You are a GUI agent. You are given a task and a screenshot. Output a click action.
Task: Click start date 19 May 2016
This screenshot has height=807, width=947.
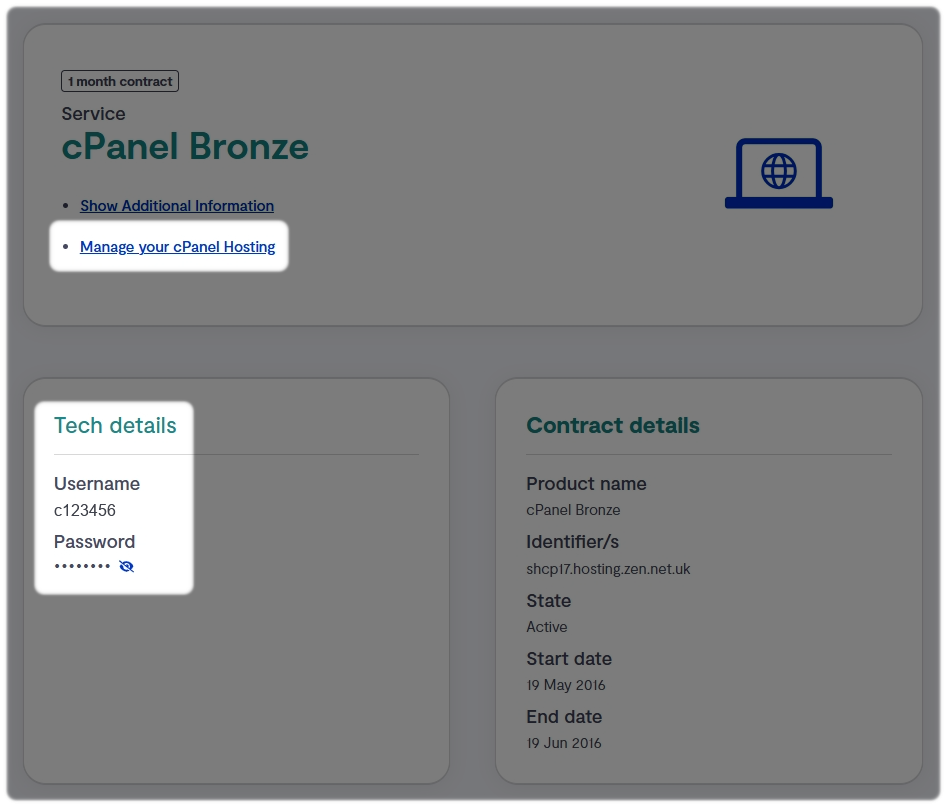566,685
